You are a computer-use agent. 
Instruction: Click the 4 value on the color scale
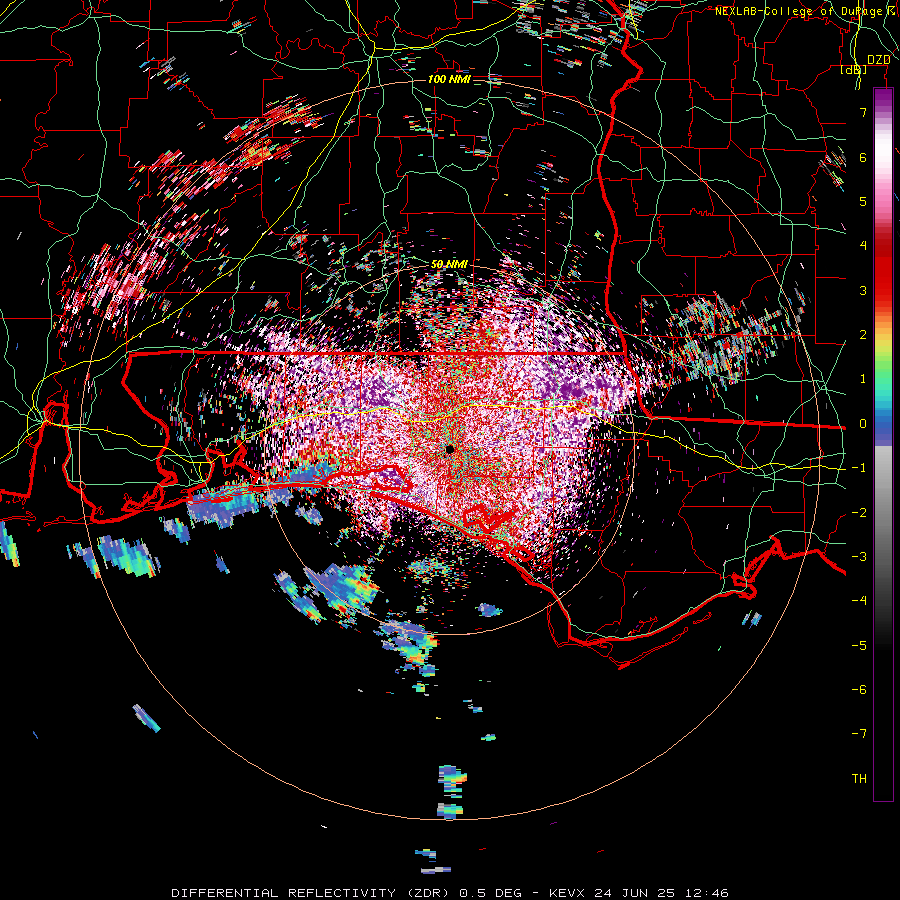(x=863, y=246)
